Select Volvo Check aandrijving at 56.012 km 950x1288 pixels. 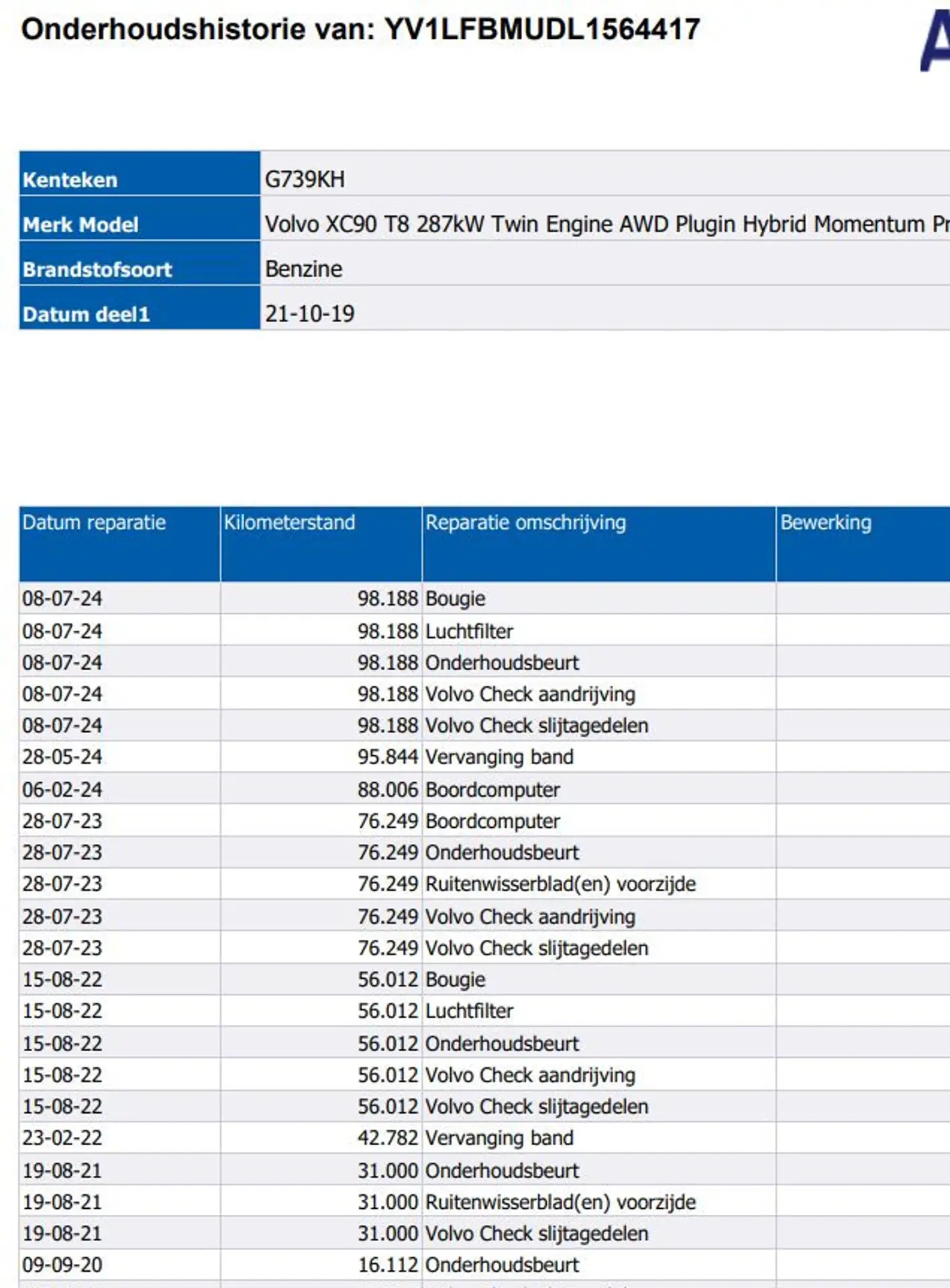click(530, 1075)
